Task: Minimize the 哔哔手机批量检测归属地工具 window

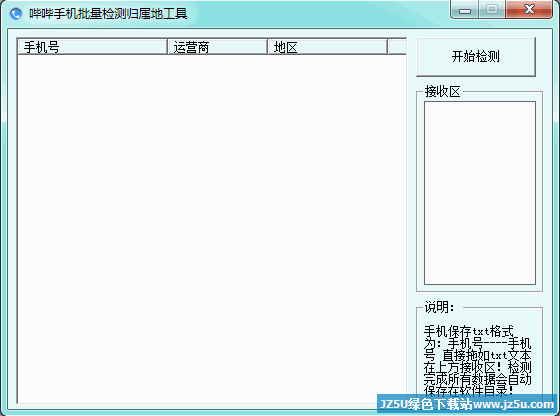Action: tap(465, 10)
